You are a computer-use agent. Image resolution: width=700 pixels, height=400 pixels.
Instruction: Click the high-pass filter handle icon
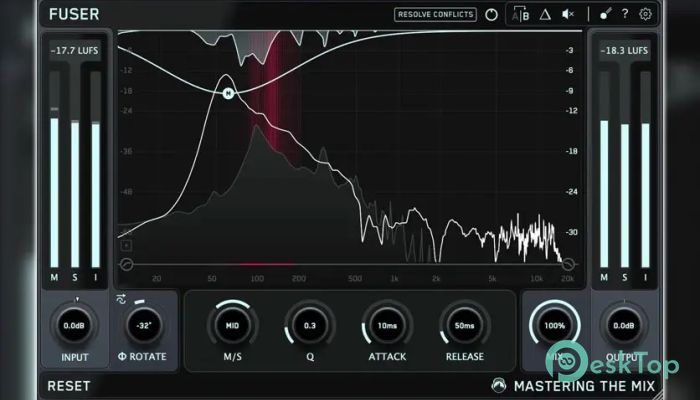(127, 264)
